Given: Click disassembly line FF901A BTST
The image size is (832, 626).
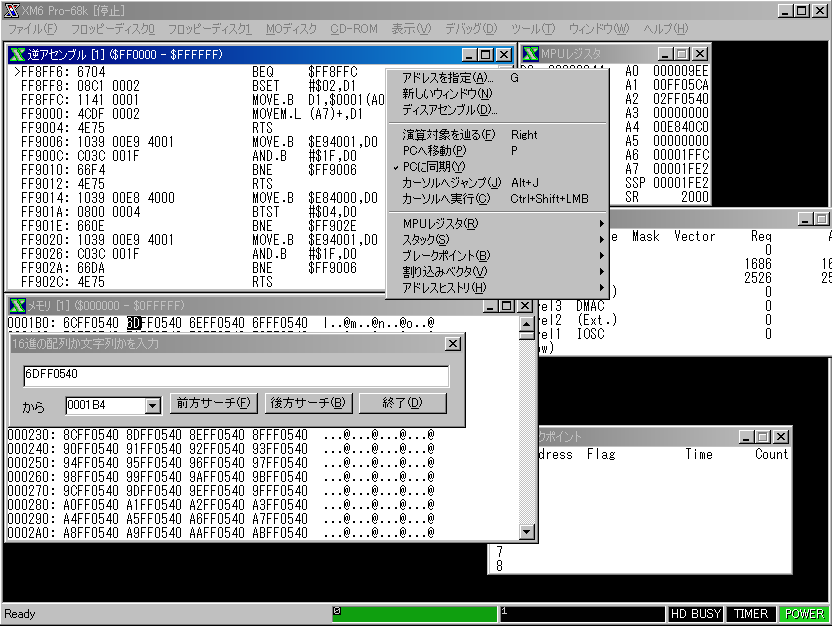Looking at the screenshot, I should pos(196,212).
